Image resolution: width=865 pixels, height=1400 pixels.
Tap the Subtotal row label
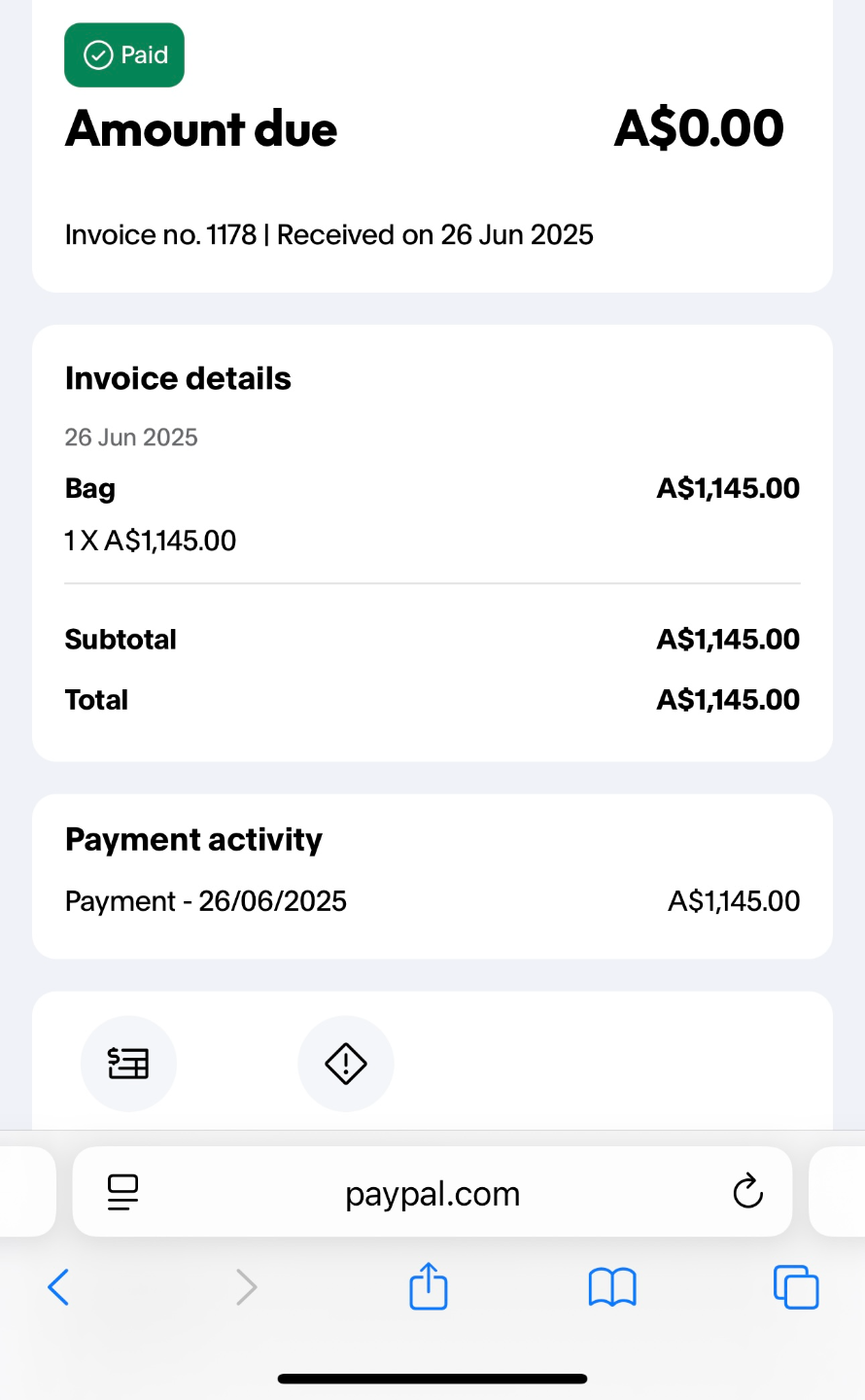(121, 640)
